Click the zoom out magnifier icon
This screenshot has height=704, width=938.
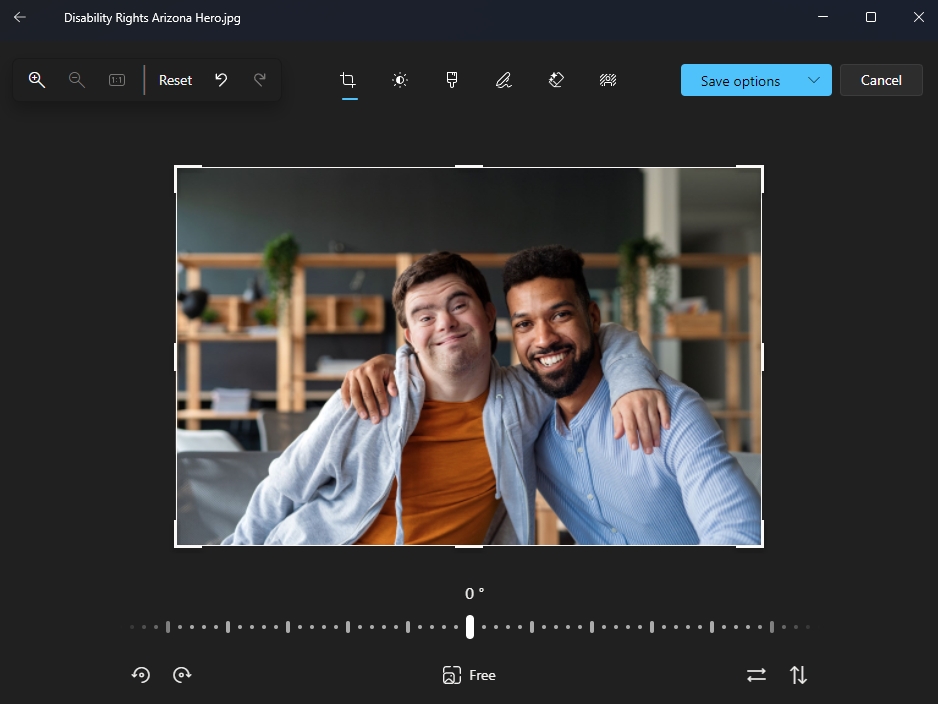click(77, 80)
